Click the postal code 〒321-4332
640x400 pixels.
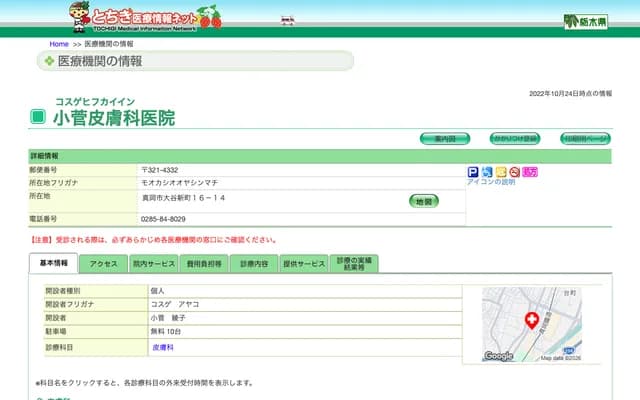[x=160, y=170]
